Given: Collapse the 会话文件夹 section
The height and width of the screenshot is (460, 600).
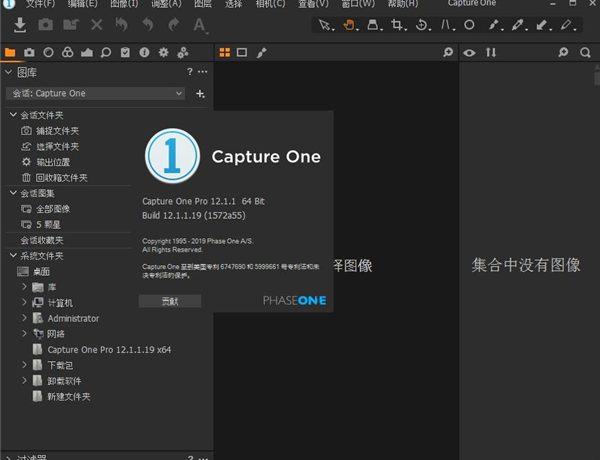Looking at the screenshot, I should click(x=13, y=115).
